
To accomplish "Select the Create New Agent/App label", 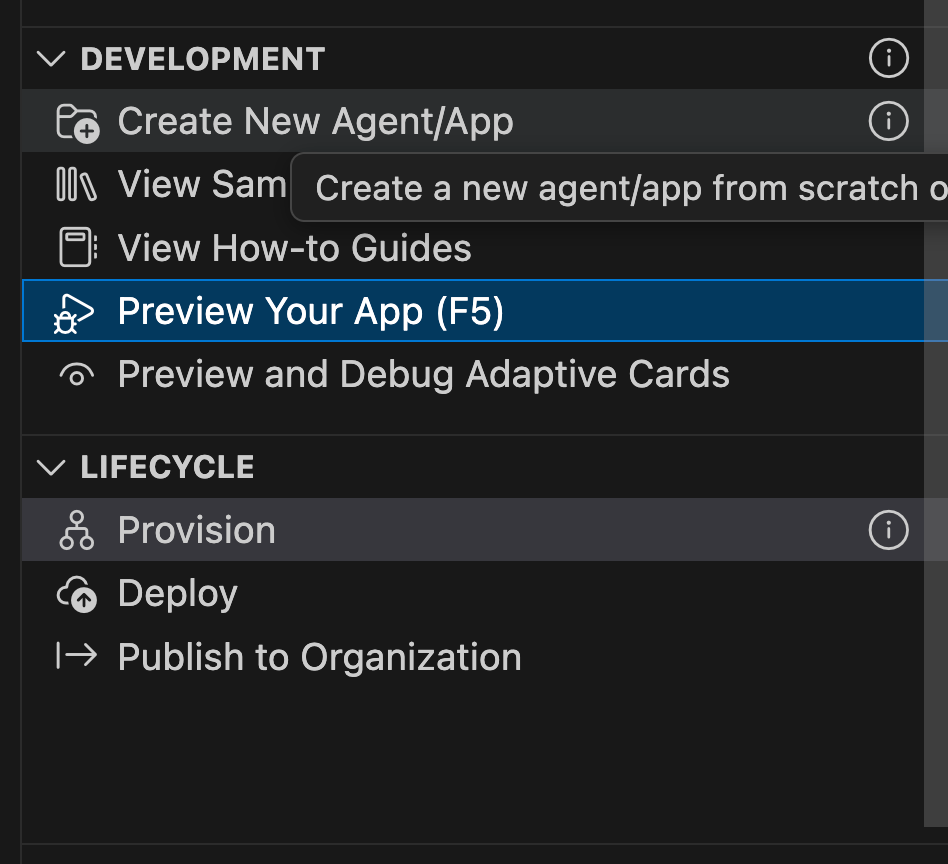I will pyautogui.click(x=315, y=122).
